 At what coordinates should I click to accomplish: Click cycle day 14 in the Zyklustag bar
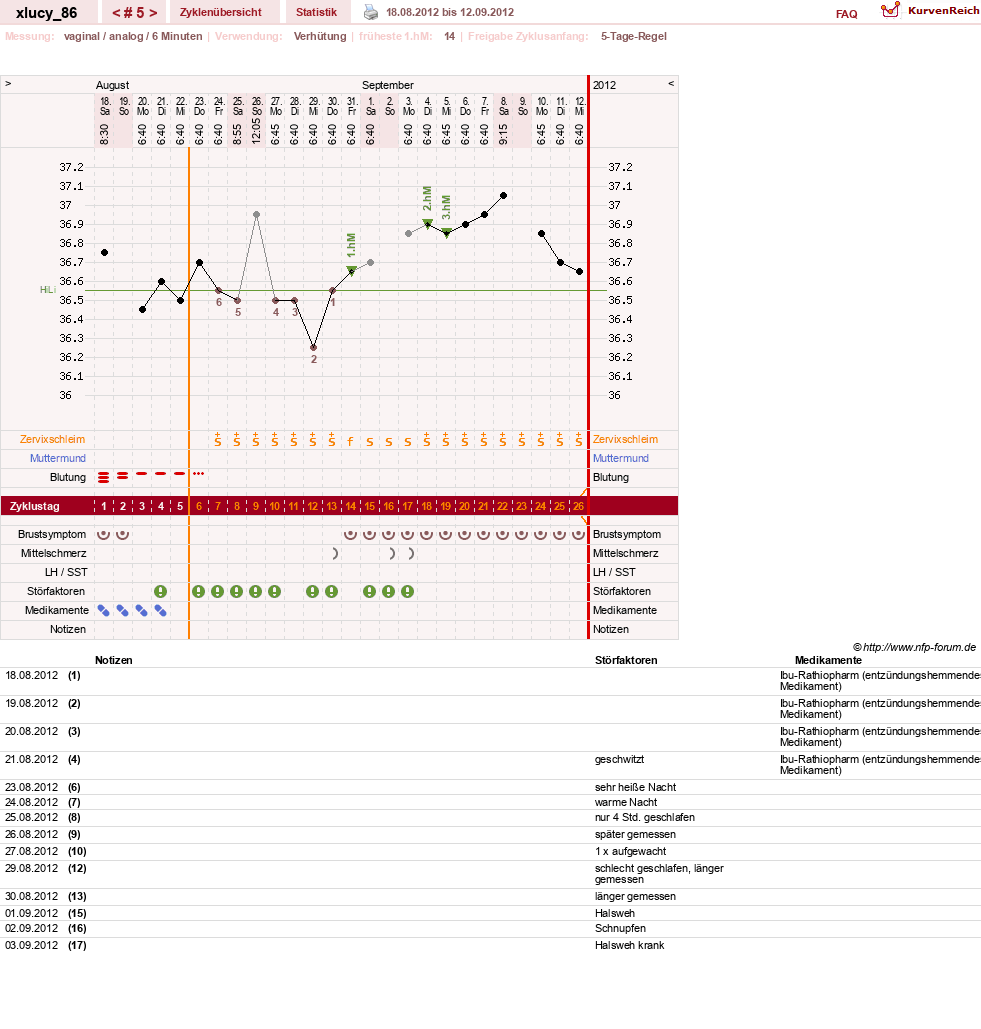(351, 506)
